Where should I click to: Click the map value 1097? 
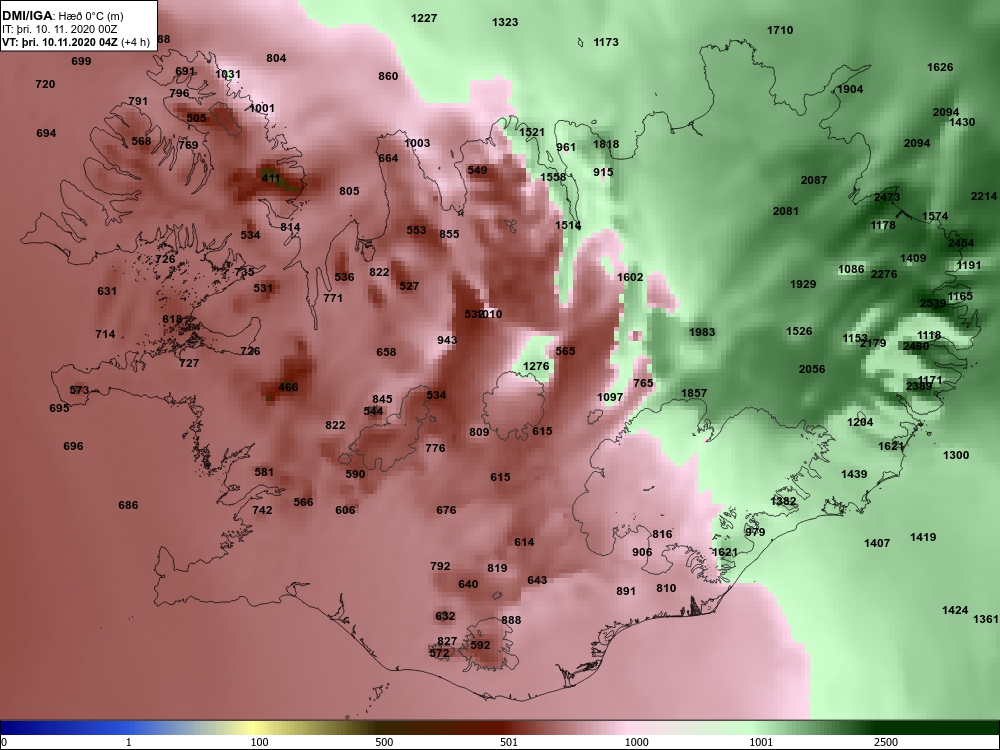pyautogui.click(x=610, y=397)
